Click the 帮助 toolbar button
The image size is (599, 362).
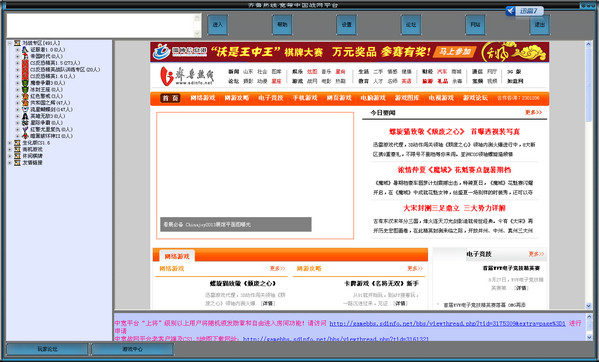click(x=282, y=25)
